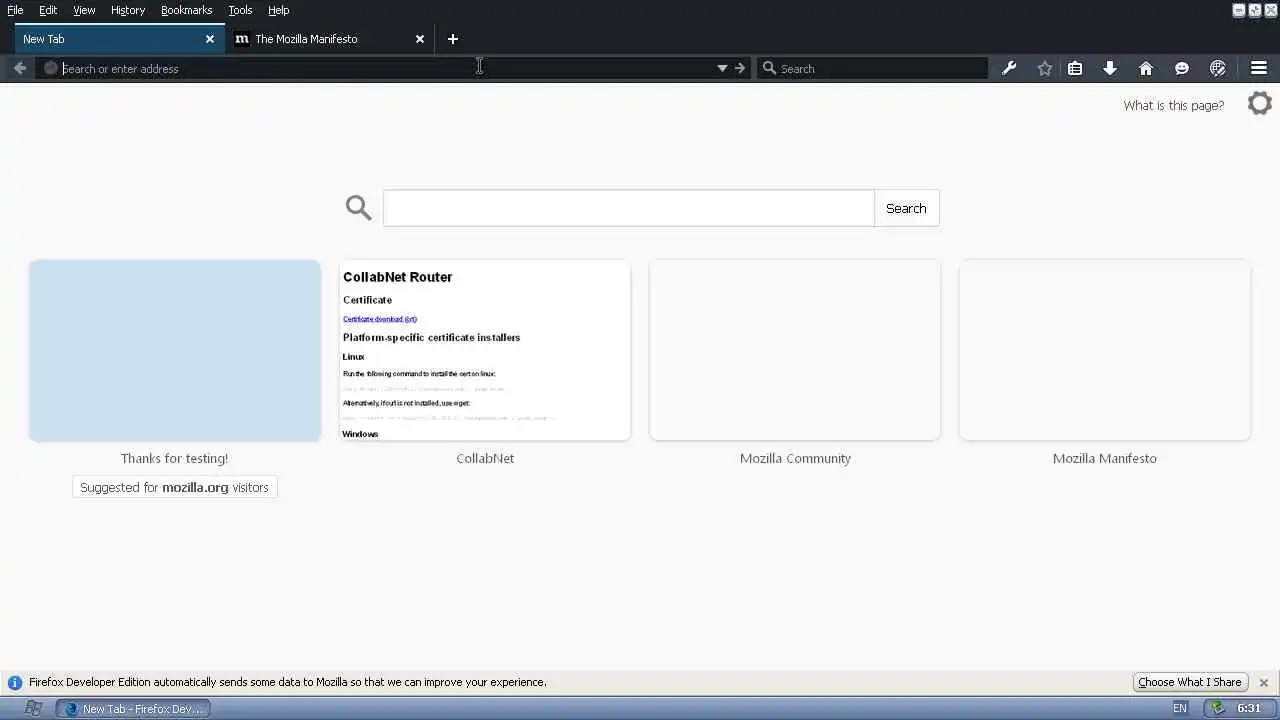Click the Suggested for mozilla.org visitors label
1280x720 pixels.
tap(175, 487)
